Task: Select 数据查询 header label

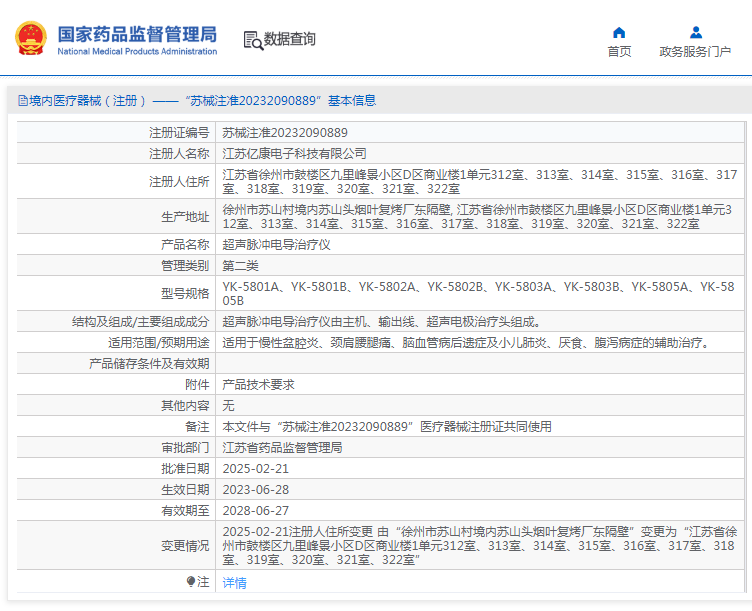Action: click(290, 39)
